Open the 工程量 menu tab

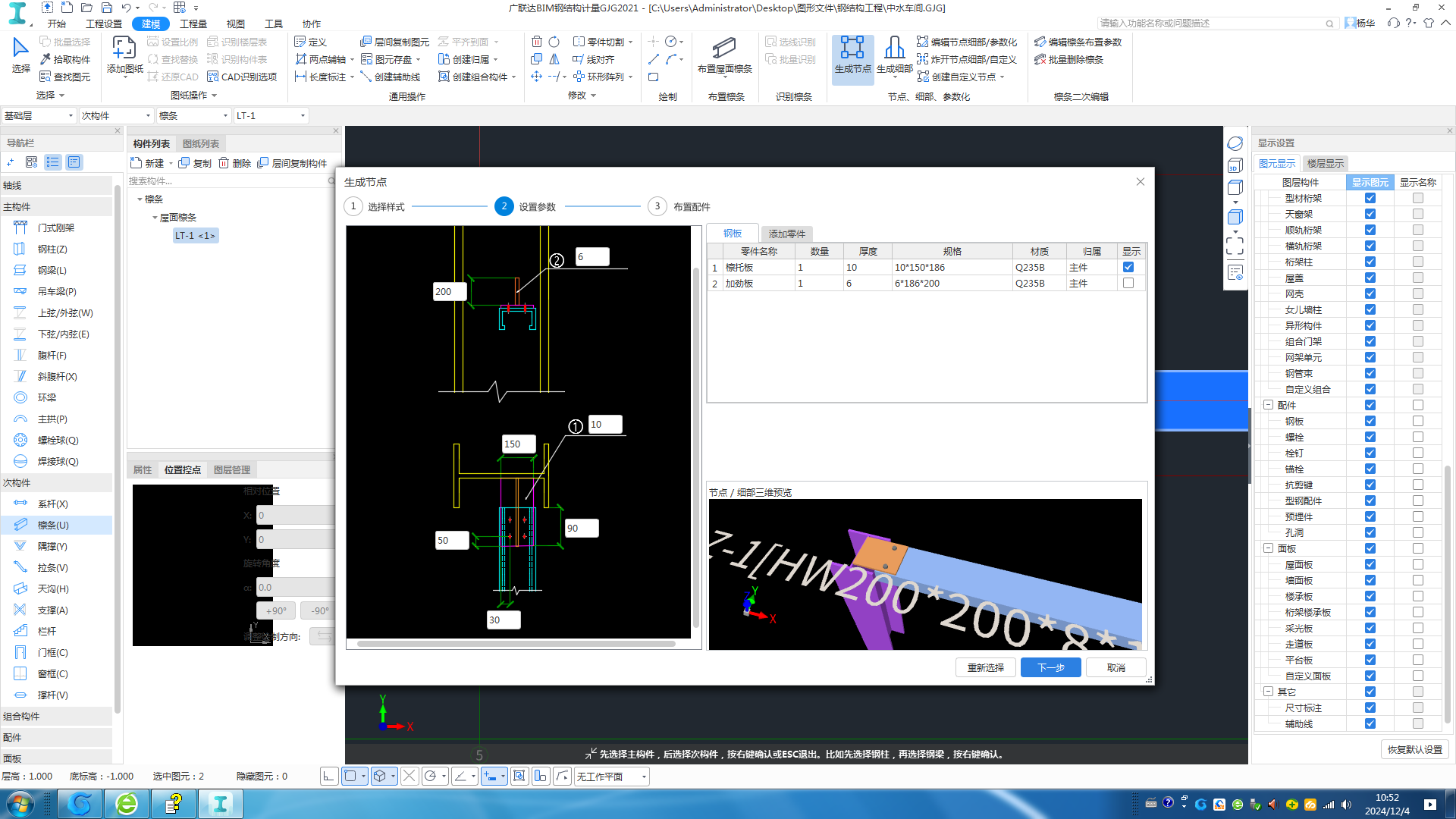tap(193, 24)
